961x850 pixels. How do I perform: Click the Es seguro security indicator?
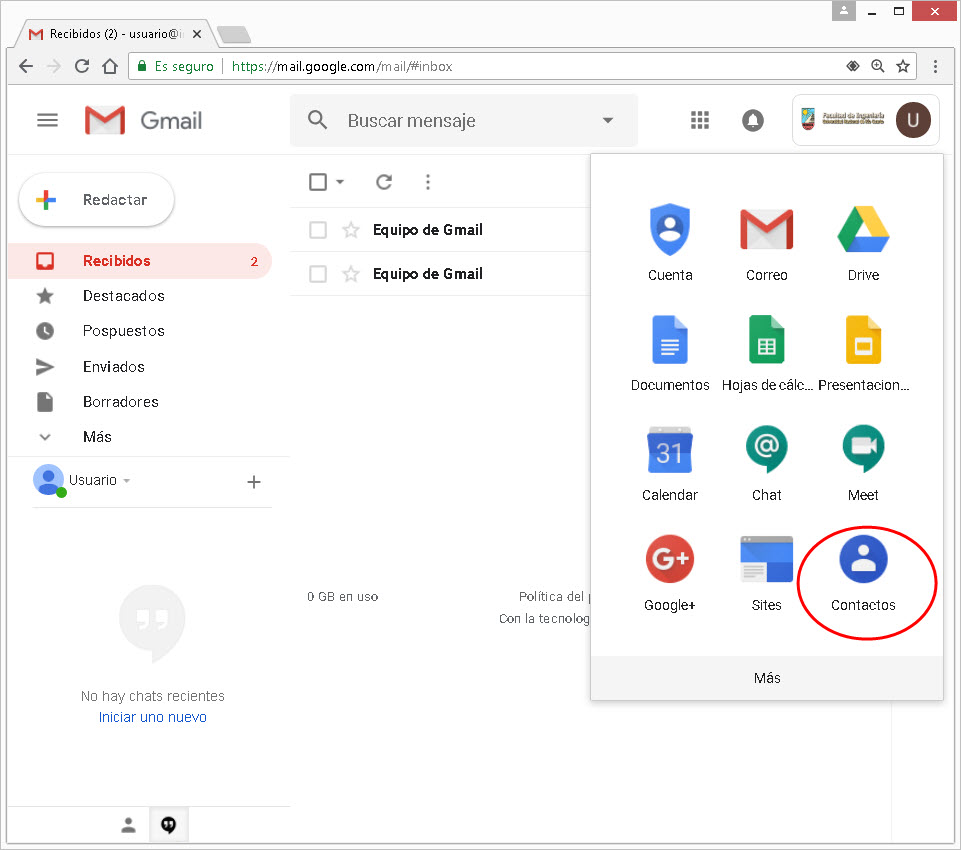175,66
